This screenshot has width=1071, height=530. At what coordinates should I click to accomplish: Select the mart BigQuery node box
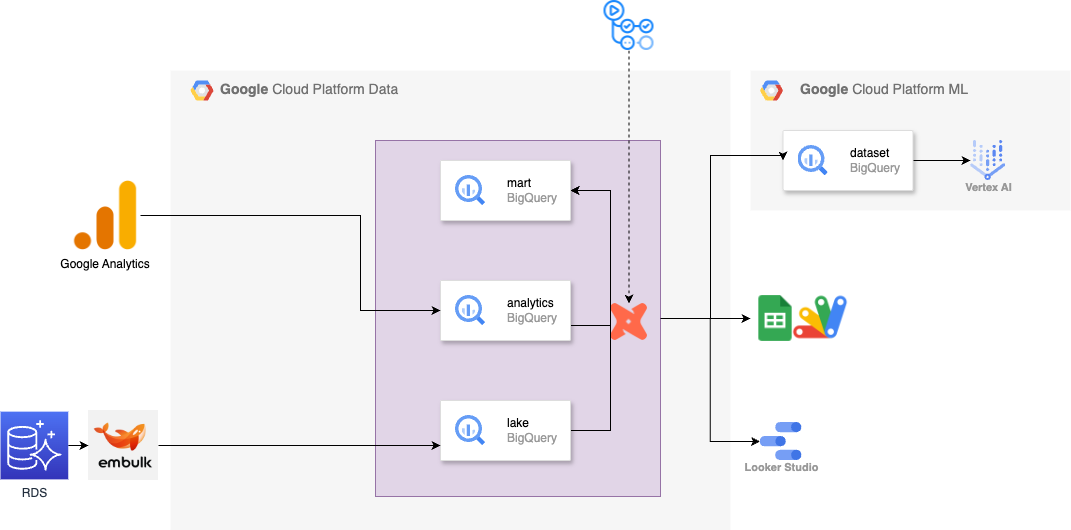click(505, 191)
